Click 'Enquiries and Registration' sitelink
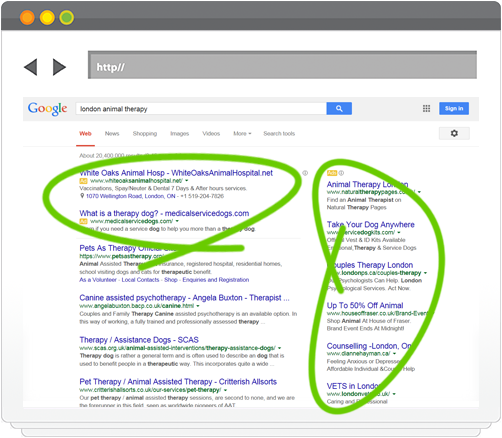This screenshot has width=502, height=438. 216,280
